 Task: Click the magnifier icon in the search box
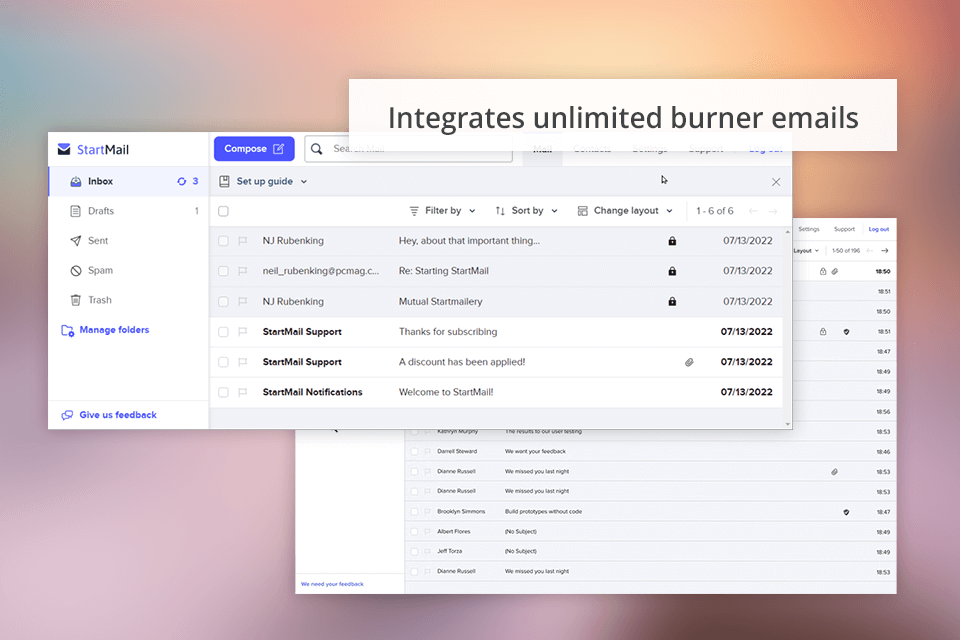[317, 149]
